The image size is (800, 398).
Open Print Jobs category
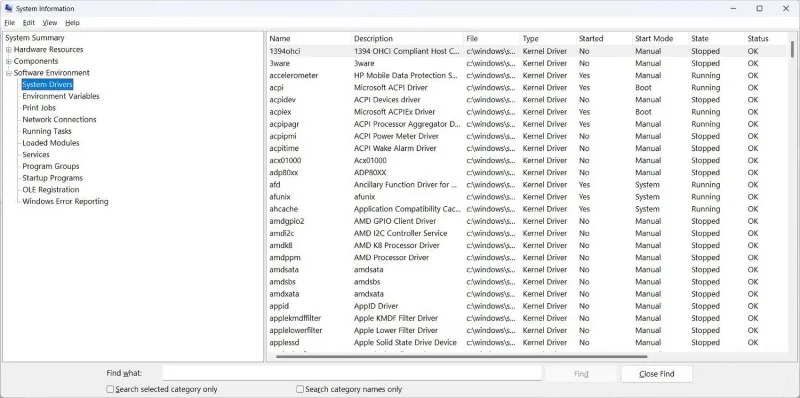pos(39,108)
